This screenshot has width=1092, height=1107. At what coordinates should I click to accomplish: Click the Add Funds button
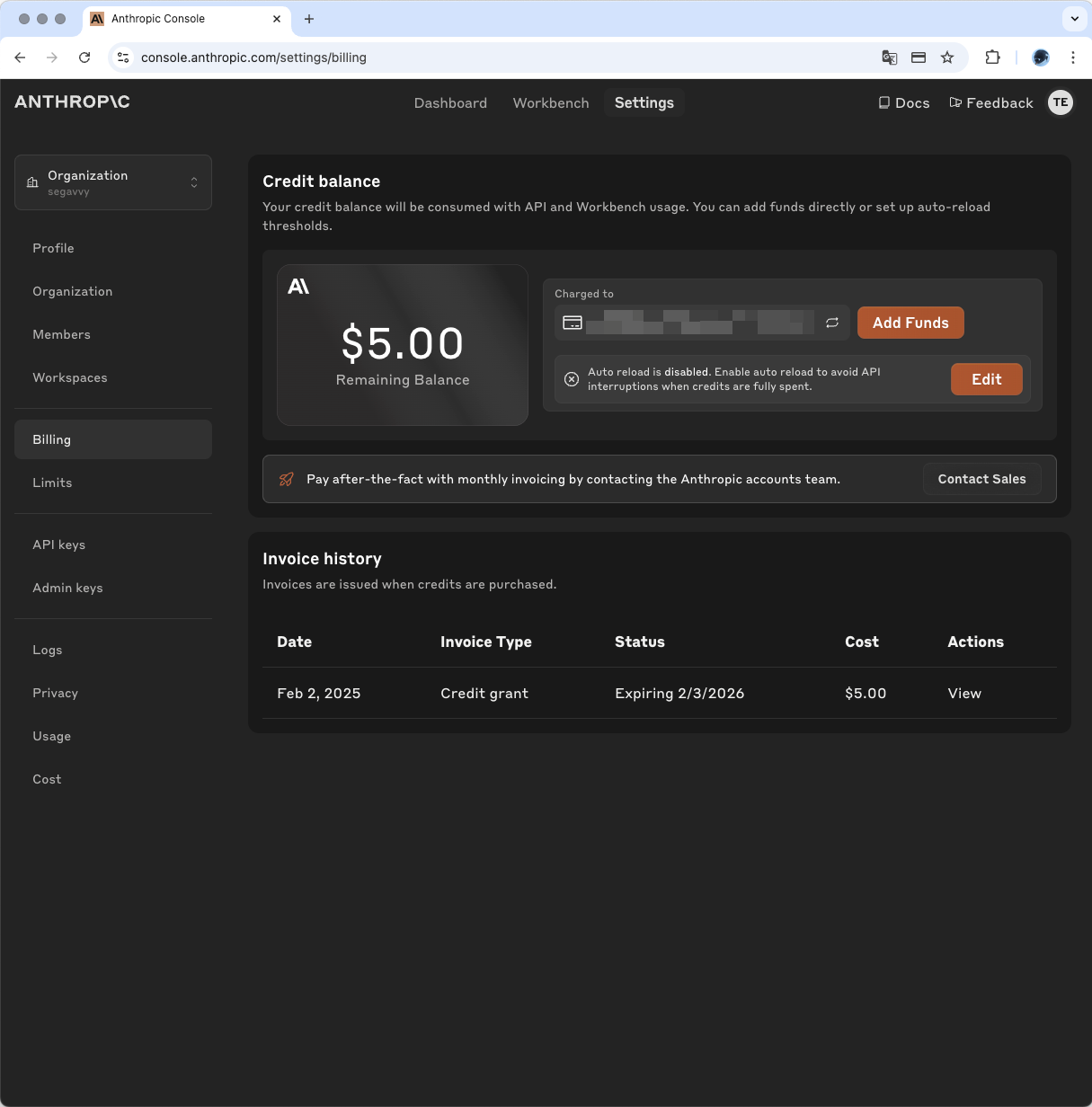coord(910,323)
